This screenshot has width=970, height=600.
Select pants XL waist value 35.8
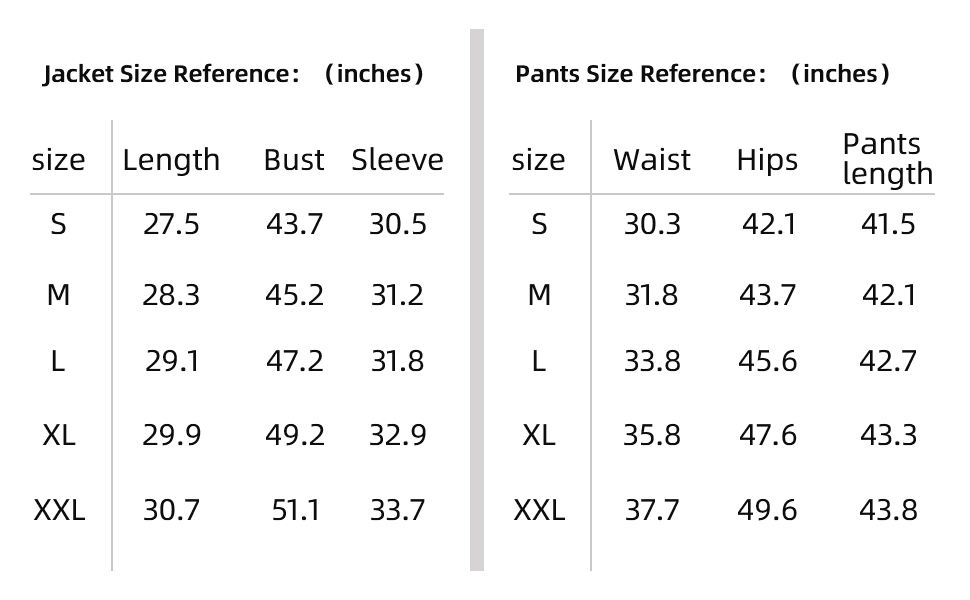[x=652, y=435]
